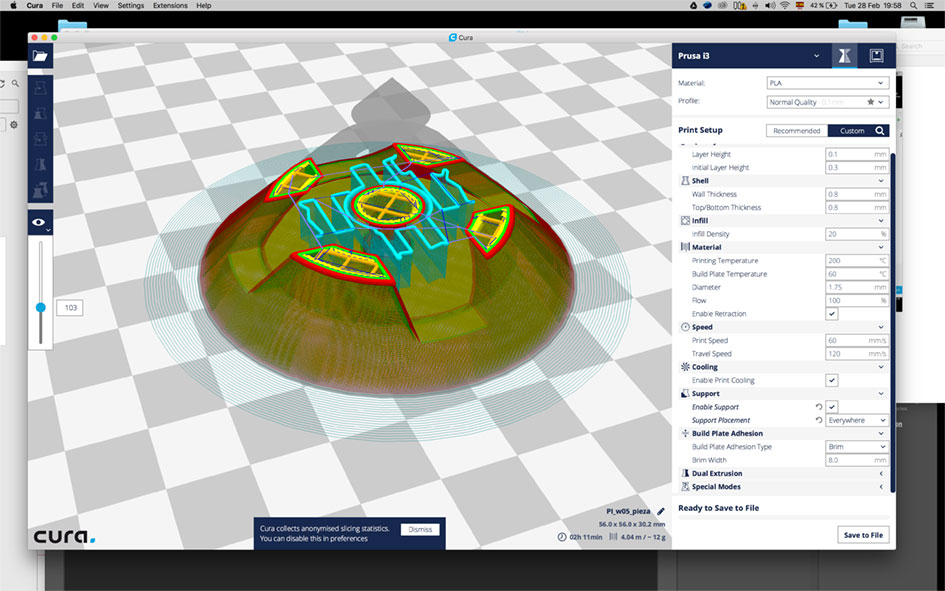Click the Print Speed value field
945x591 pixels.
pos(856,340)
